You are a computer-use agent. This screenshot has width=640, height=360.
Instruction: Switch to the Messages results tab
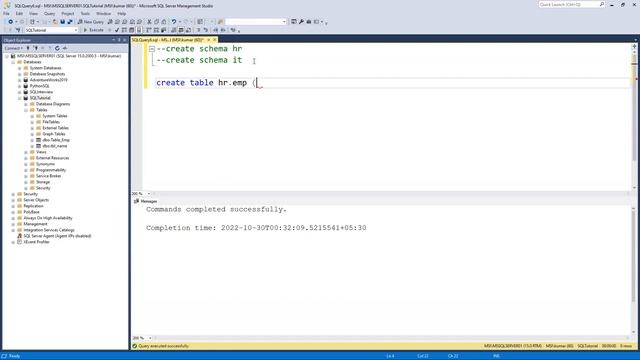click(146, 201)
